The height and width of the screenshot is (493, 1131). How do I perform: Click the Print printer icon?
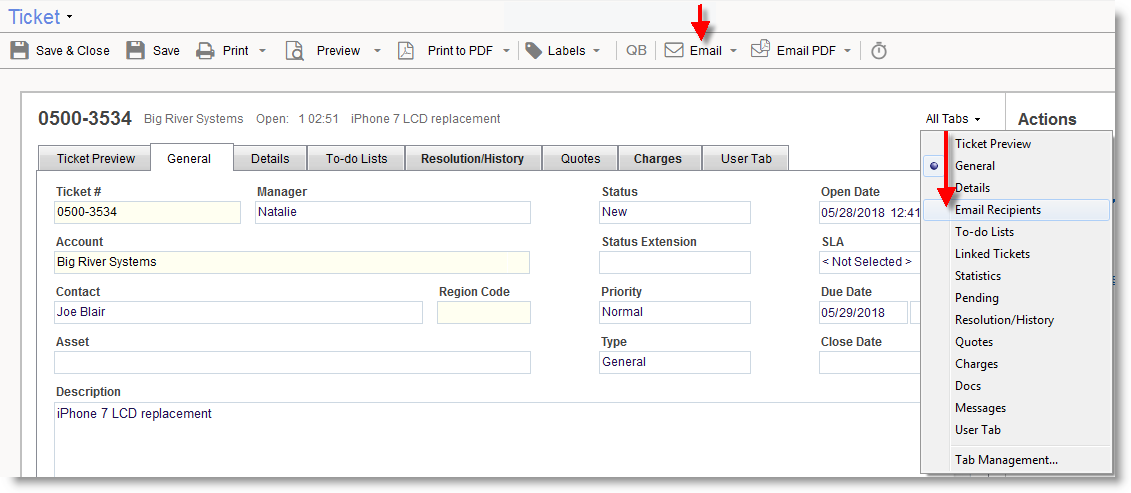[x=205, y=50]
